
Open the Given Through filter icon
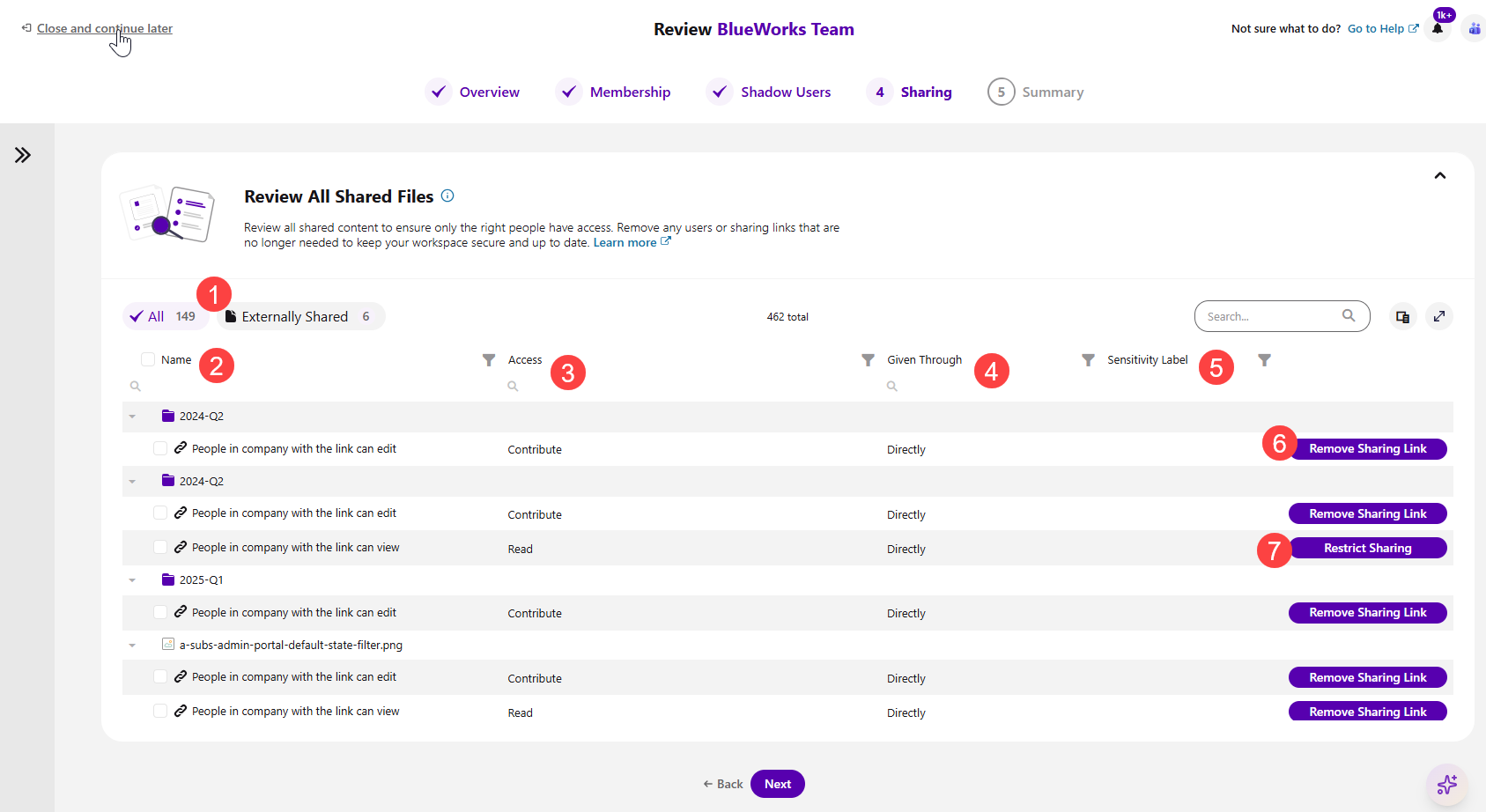coord(1088,360)
